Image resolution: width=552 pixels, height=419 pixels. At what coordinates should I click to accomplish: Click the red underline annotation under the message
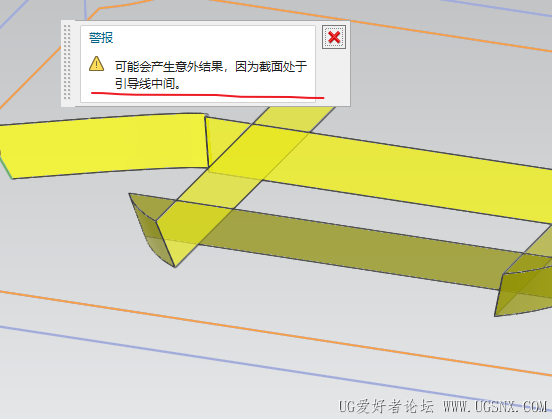coord(207,95)
